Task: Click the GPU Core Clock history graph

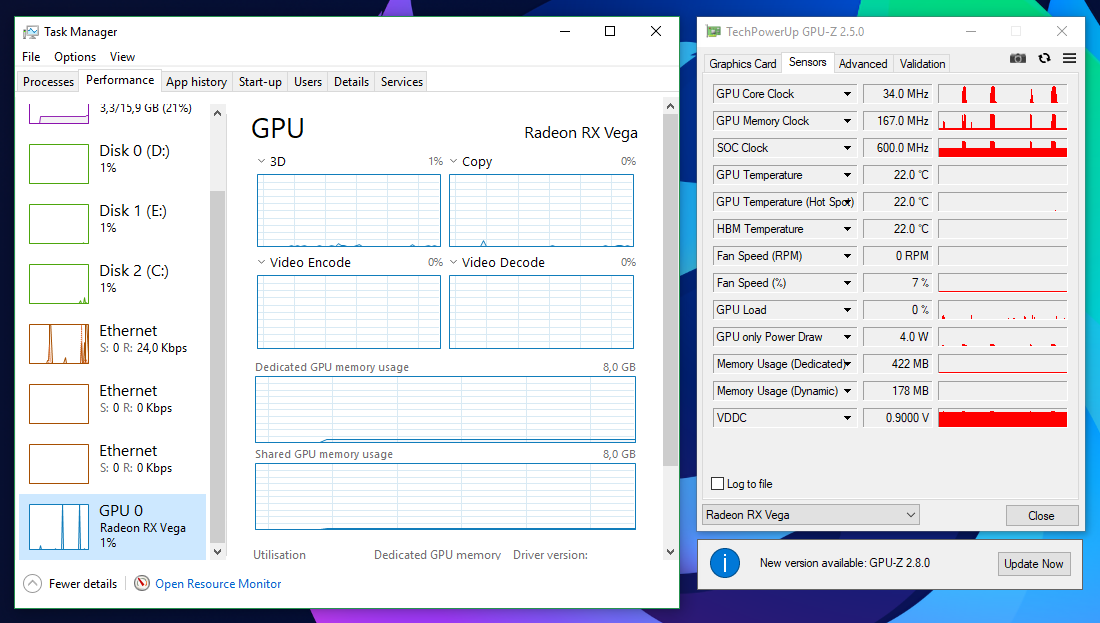Action: click(1002, 94)
